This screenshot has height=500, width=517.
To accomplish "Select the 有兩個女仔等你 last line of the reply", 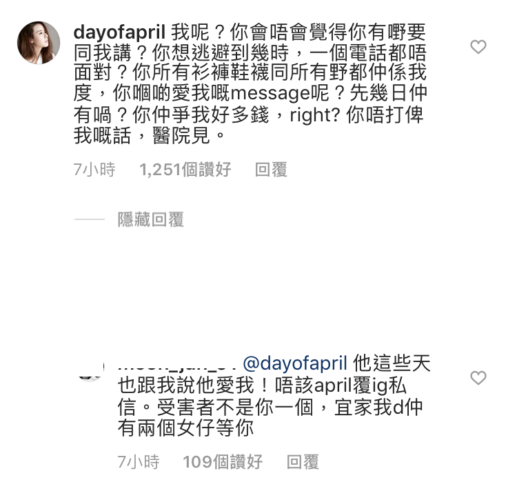I will point(185,428).
